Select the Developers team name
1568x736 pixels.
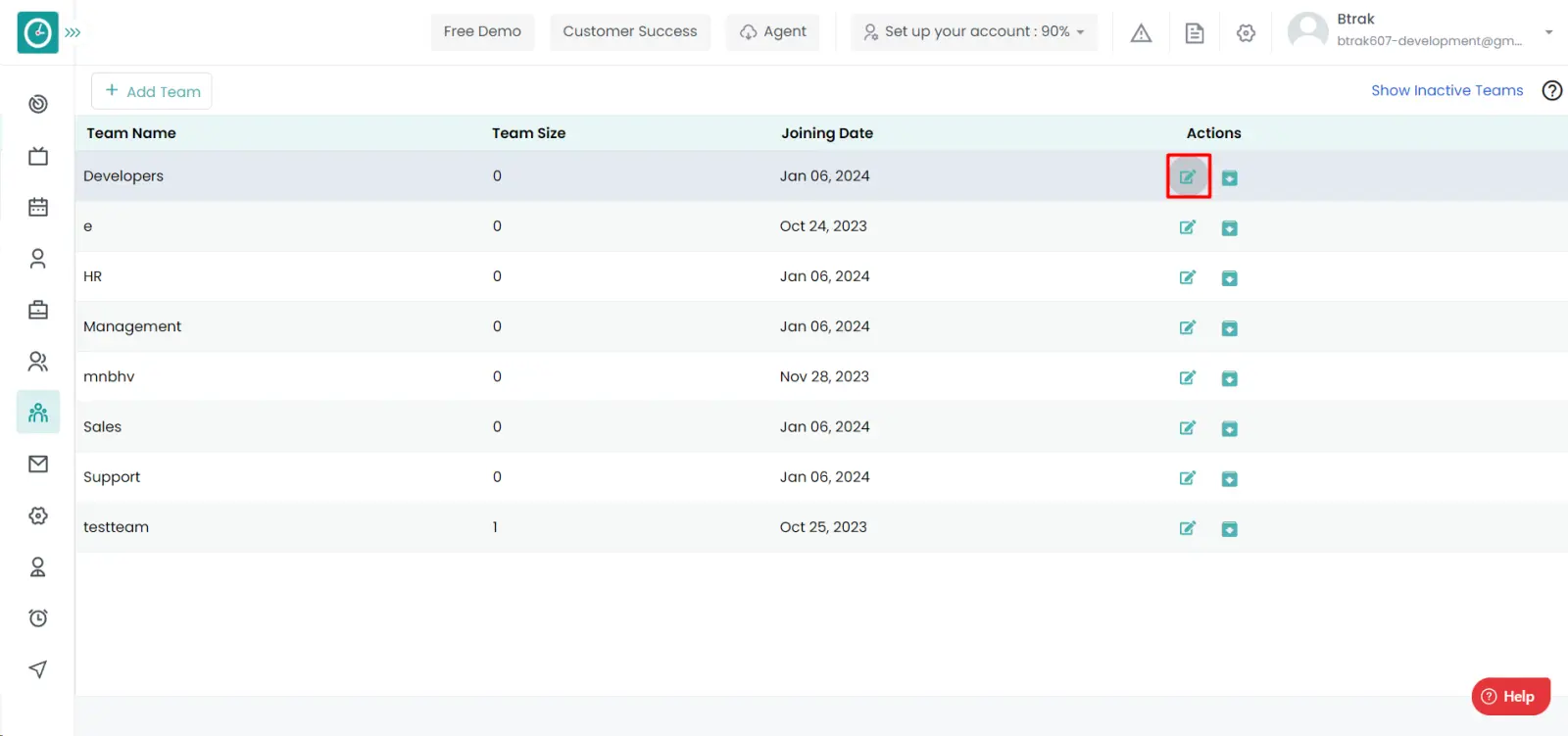coord(123,176)
